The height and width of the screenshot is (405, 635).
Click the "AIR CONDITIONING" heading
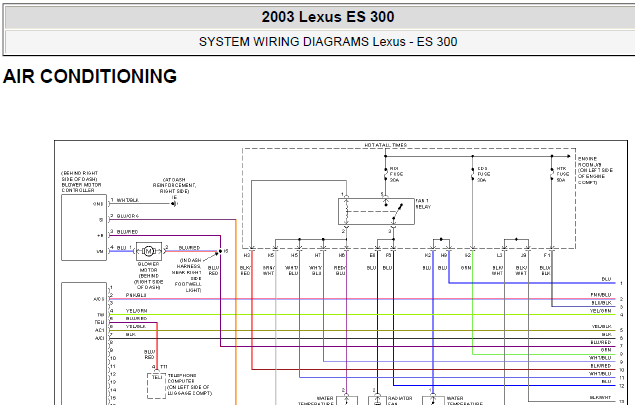click(x=90, y=76)
